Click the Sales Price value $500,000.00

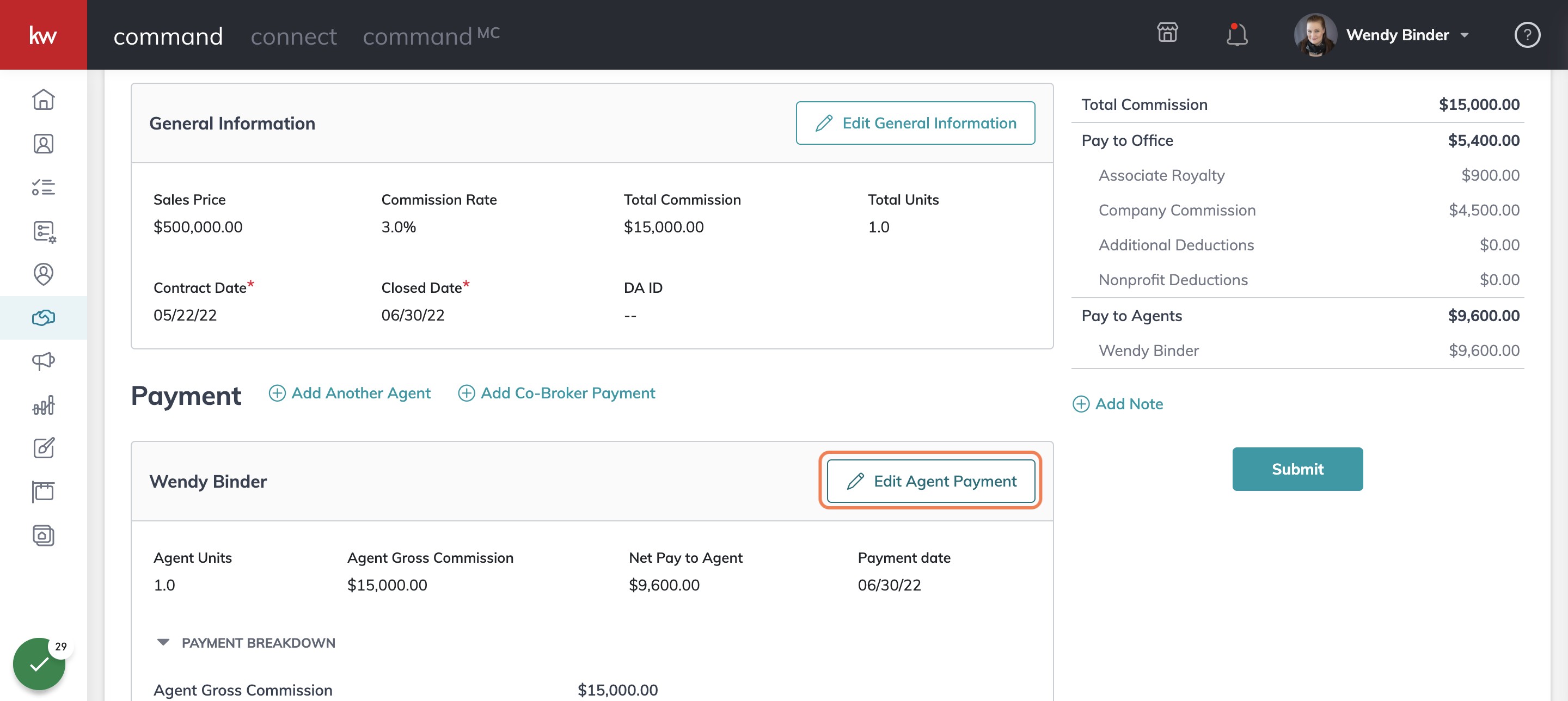198,227
